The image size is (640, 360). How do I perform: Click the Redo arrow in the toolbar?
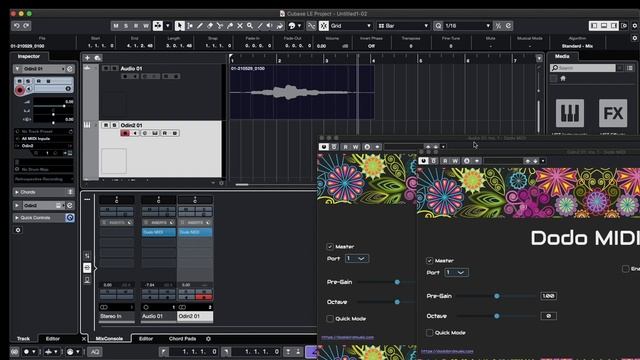tap(27, 26)
